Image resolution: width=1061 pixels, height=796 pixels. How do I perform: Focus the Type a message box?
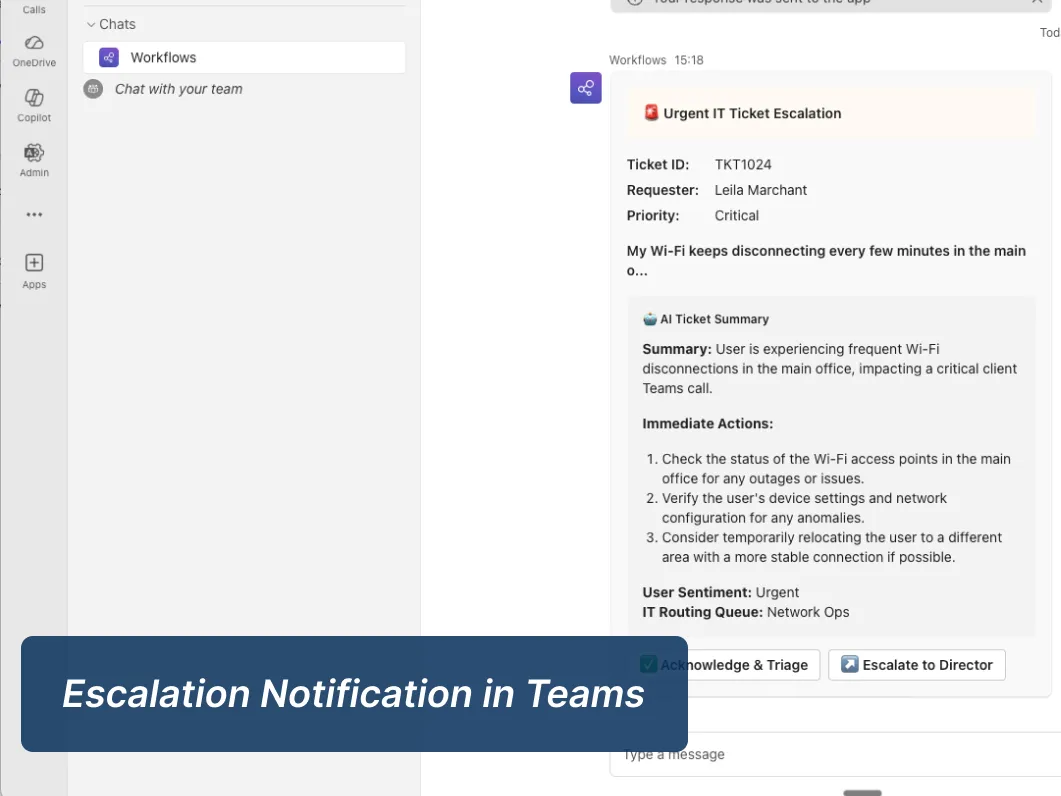pyautogui.click(x=836, y=754)
